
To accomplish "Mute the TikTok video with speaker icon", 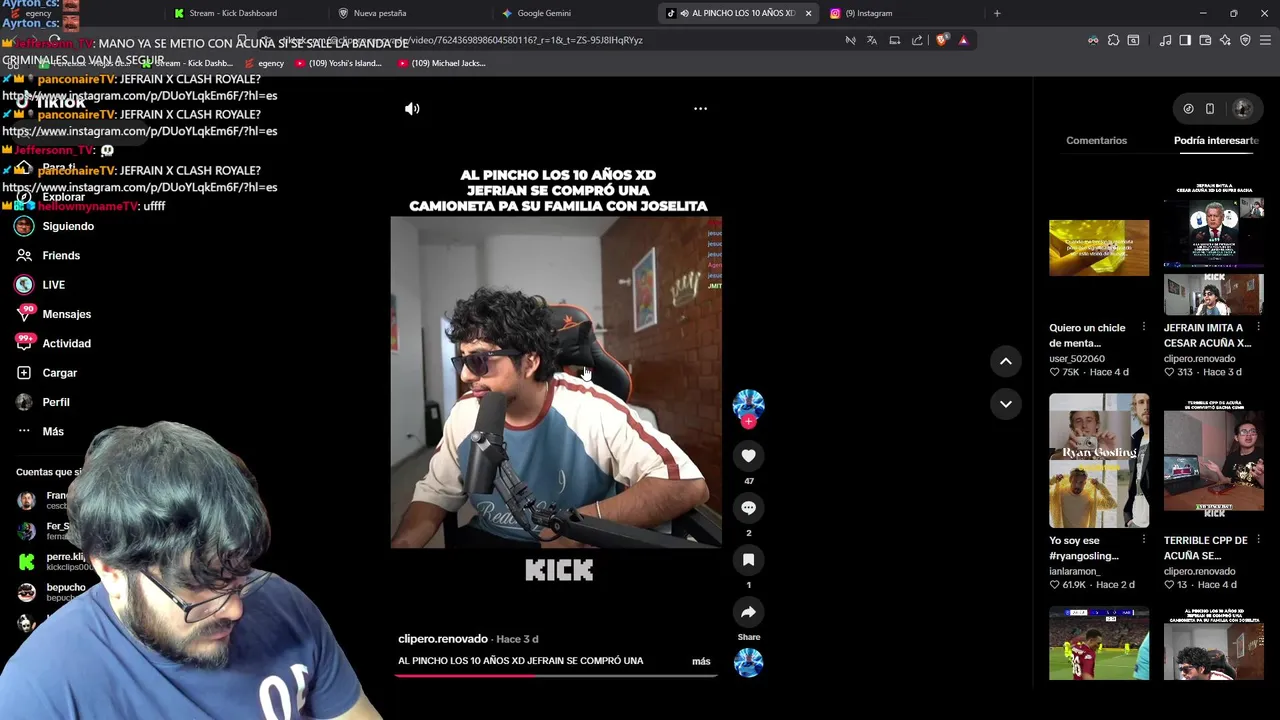I will point(412,109).
